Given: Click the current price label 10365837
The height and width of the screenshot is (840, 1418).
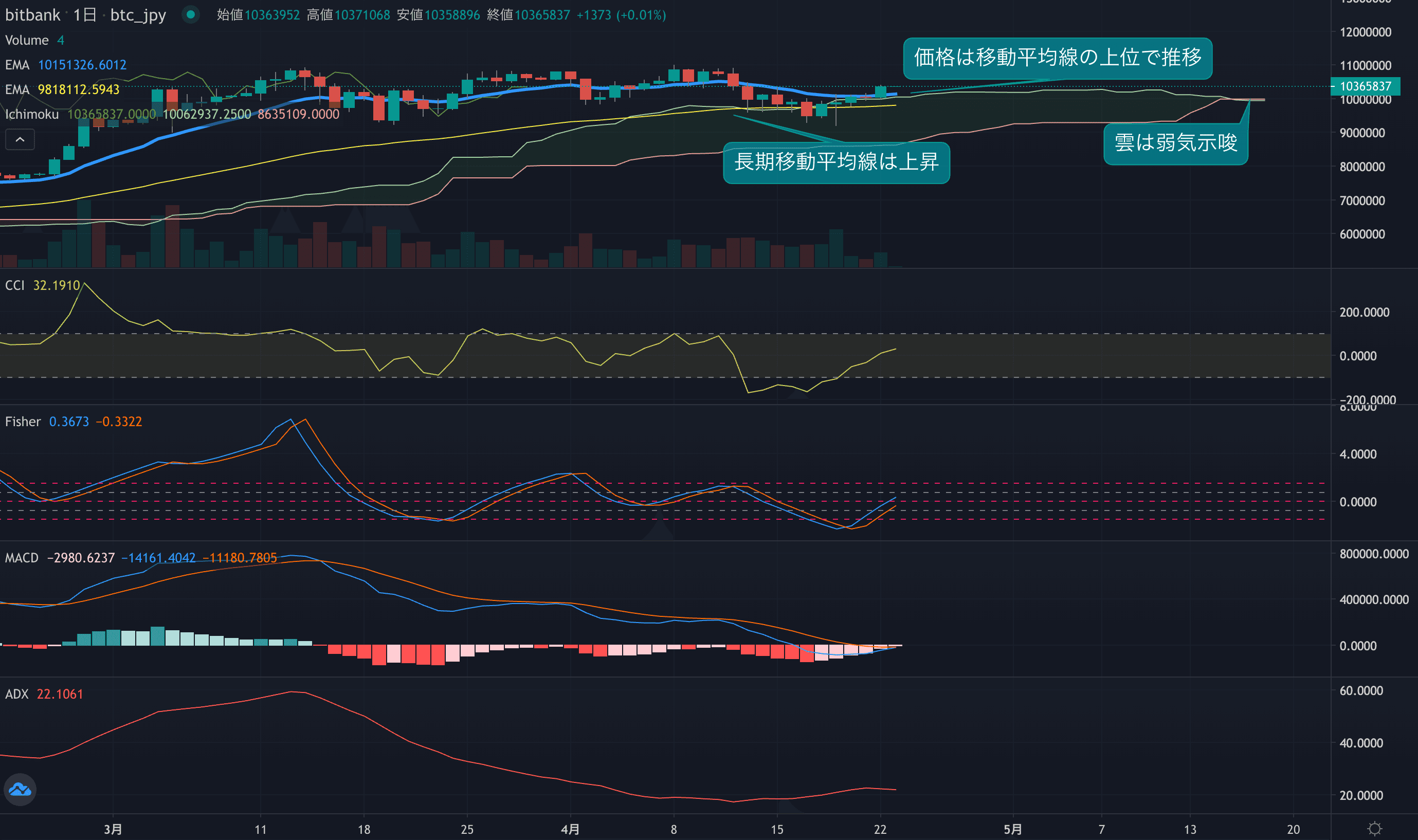Looking at the screenshot, I should point(1365,86).
